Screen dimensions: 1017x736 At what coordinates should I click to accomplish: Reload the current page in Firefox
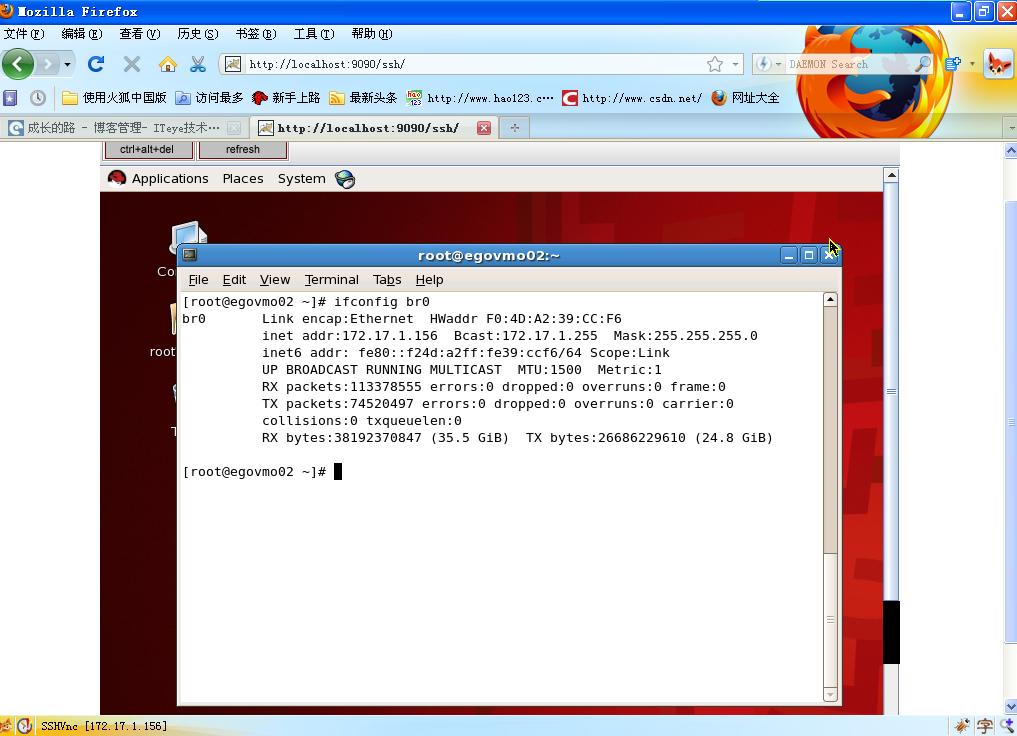[95, 63]
